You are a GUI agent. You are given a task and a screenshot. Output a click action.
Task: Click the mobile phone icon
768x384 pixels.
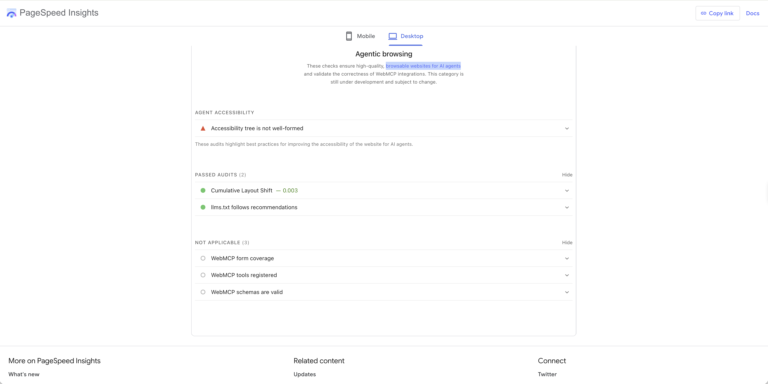[x=349, y=36]
